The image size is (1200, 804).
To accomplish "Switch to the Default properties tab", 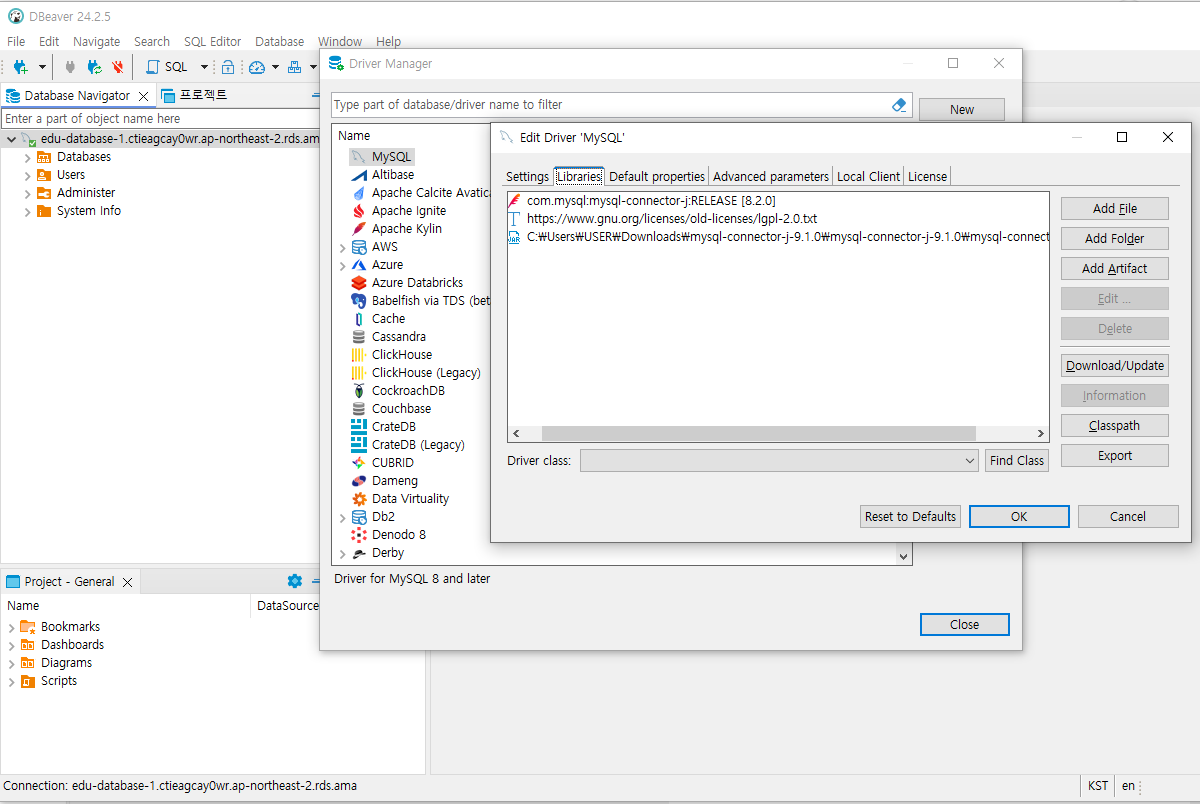I will [x=657, y=177].
